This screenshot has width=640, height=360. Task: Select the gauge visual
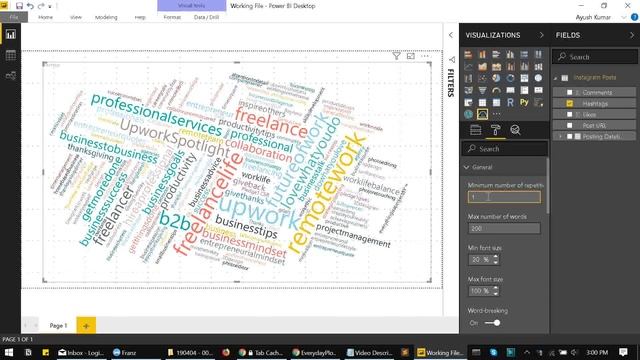(496, 90)
